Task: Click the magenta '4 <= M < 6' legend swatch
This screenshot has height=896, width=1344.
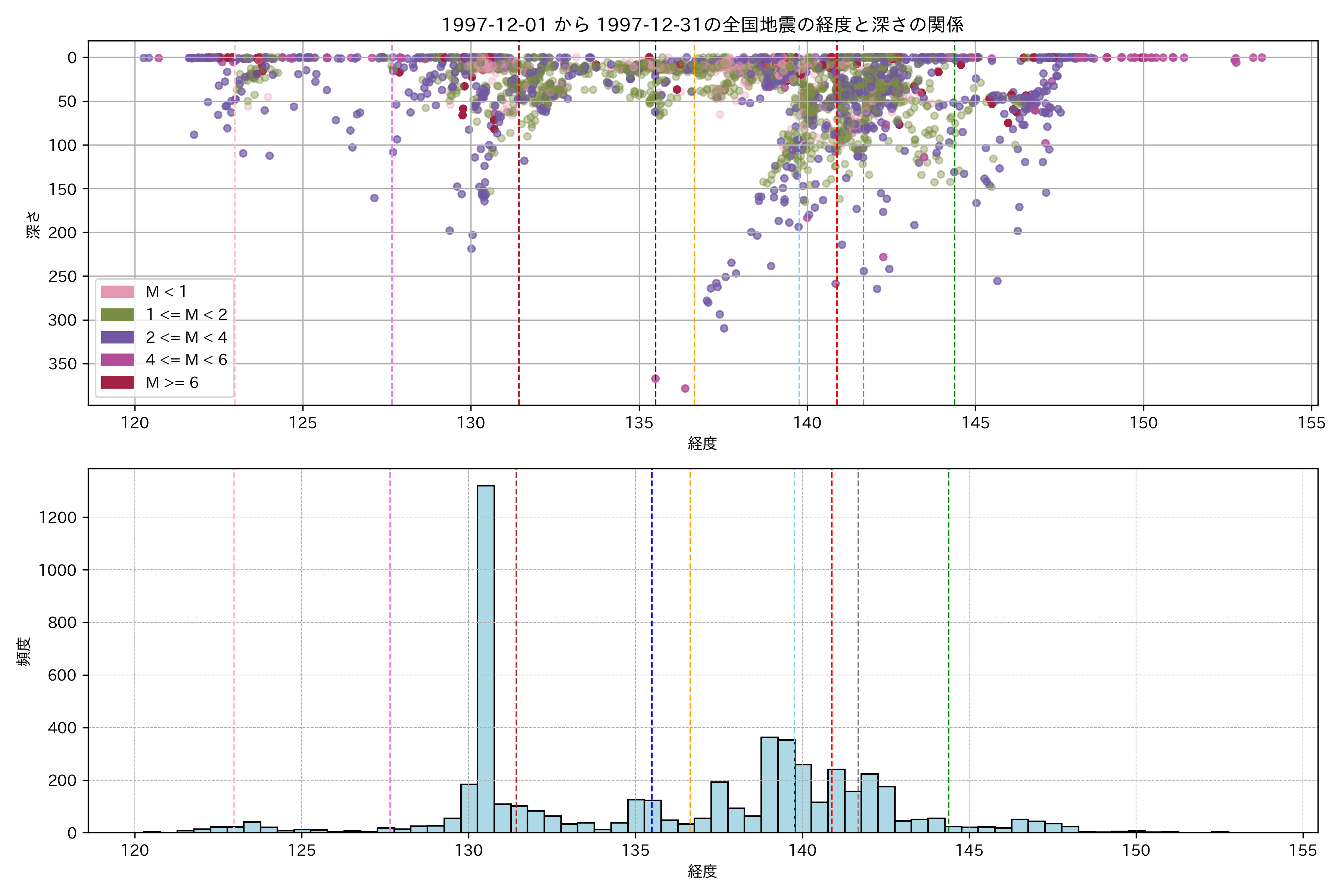Action: [117, 360]
